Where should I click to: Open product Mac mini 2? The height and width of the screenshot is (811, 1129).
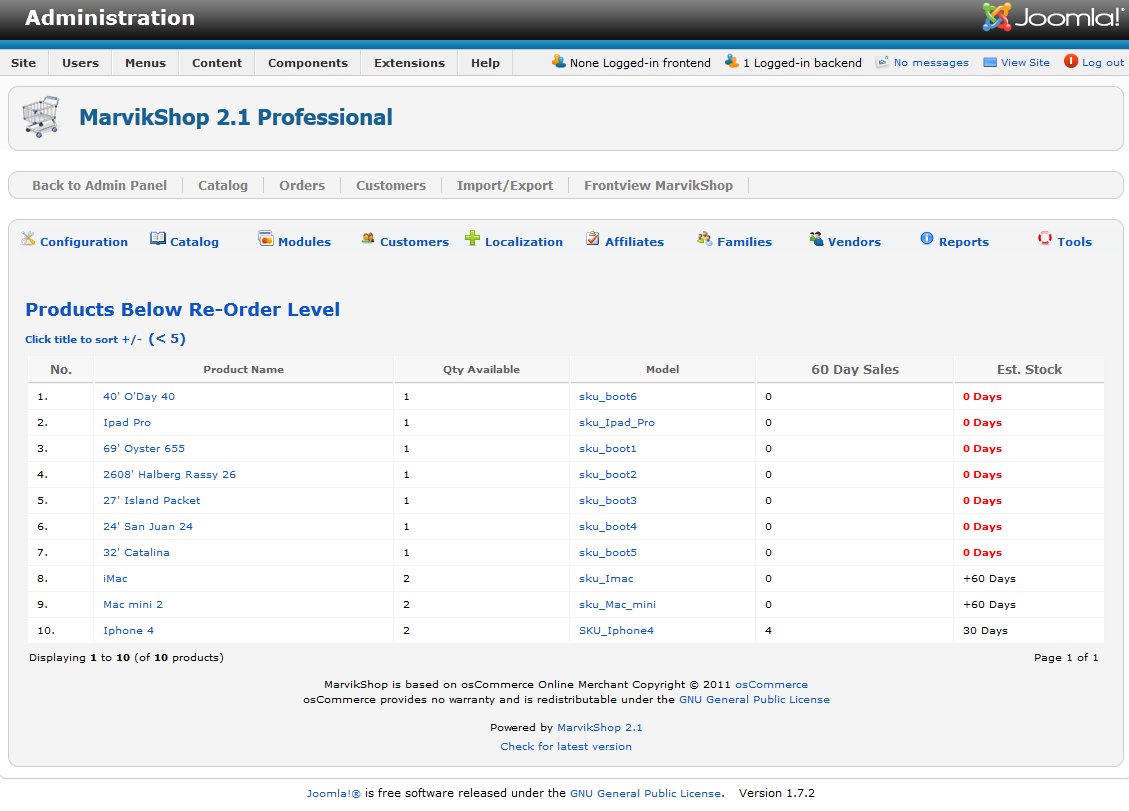(x=132, y=604)
